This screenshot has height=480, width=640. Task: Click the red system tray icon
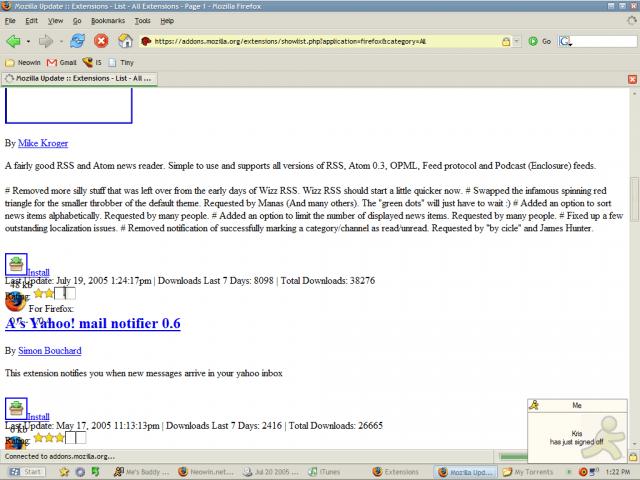pyautogui.click(x=583, y=472)
